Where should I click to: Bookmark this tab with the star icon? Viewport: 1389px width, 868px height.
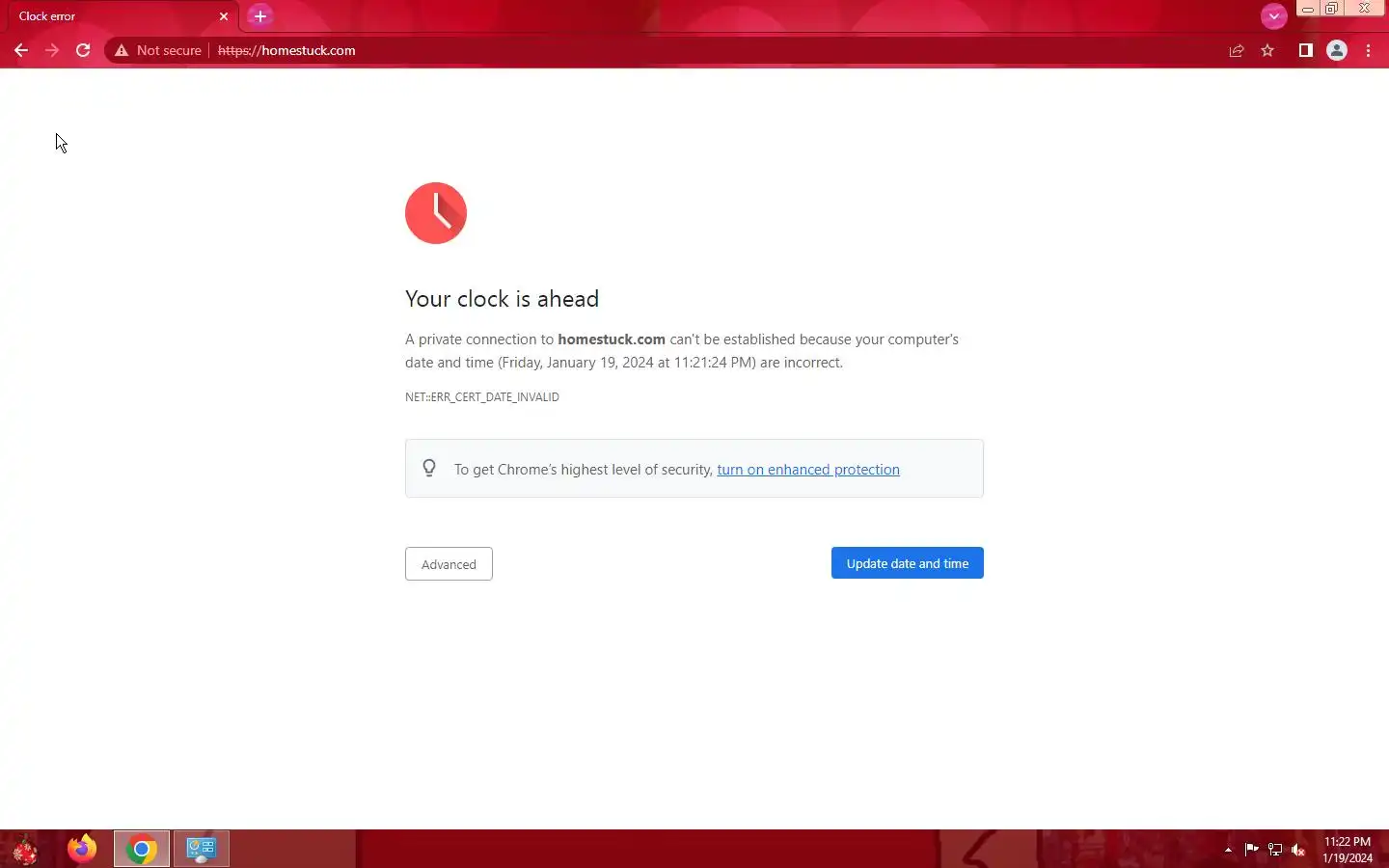click(x=1267, y=50)
